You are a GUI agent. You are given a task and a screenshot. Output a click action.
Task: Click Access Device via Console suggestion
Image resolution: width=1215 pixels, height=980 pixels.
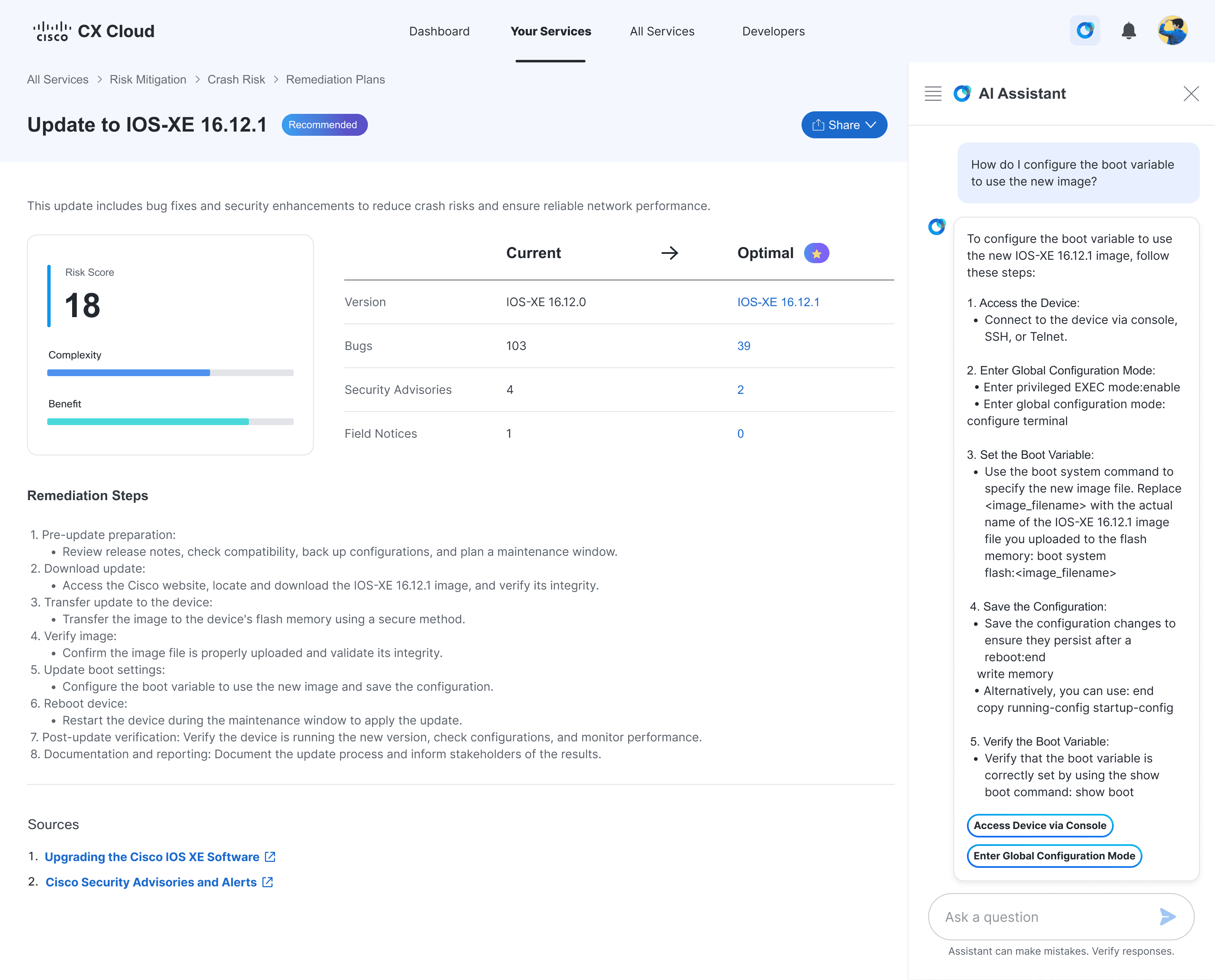click(x=1039, y=825)
